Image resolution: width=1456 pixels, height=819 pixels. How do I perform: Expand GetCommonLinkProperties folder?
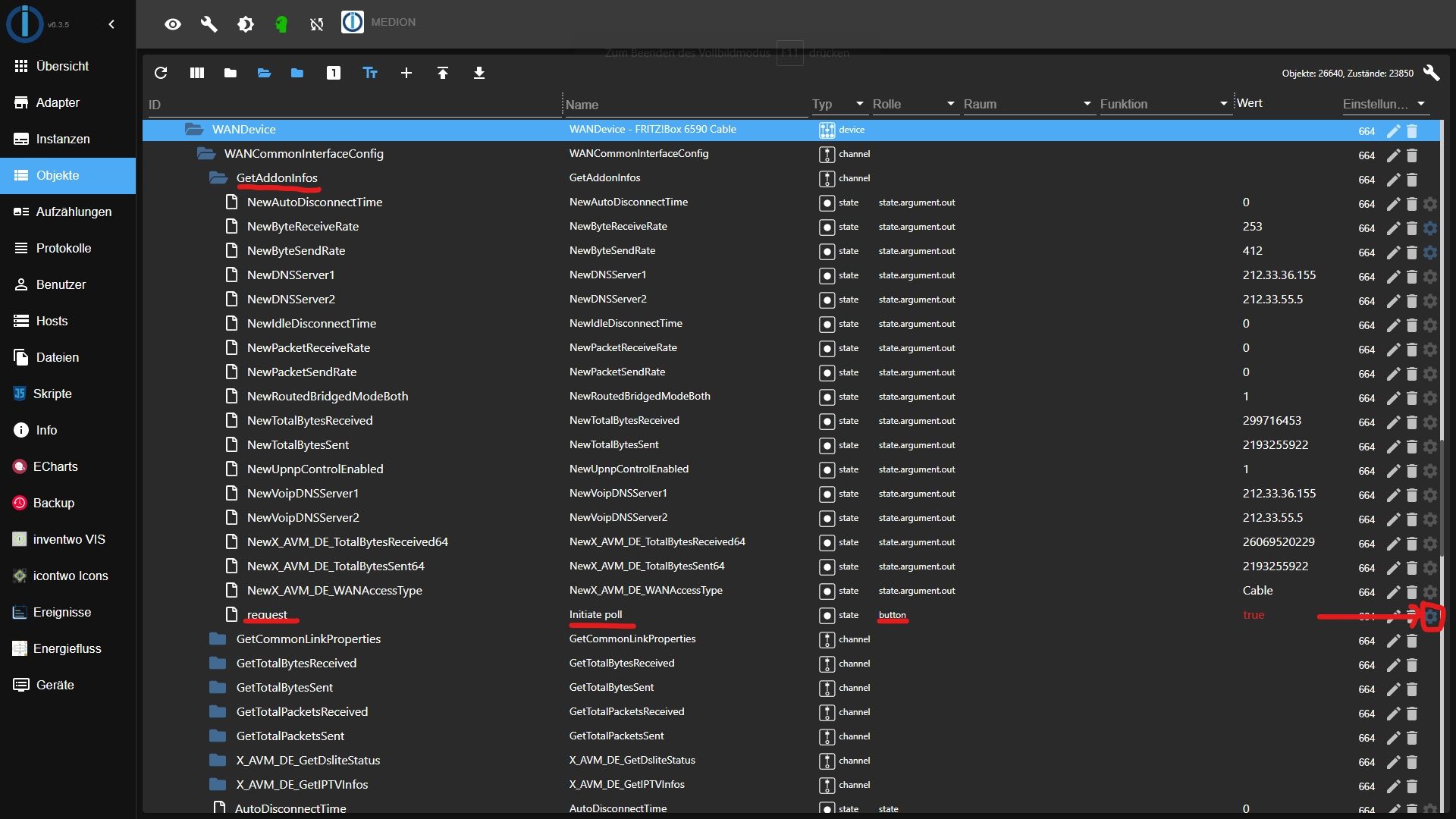click(218, 639)
